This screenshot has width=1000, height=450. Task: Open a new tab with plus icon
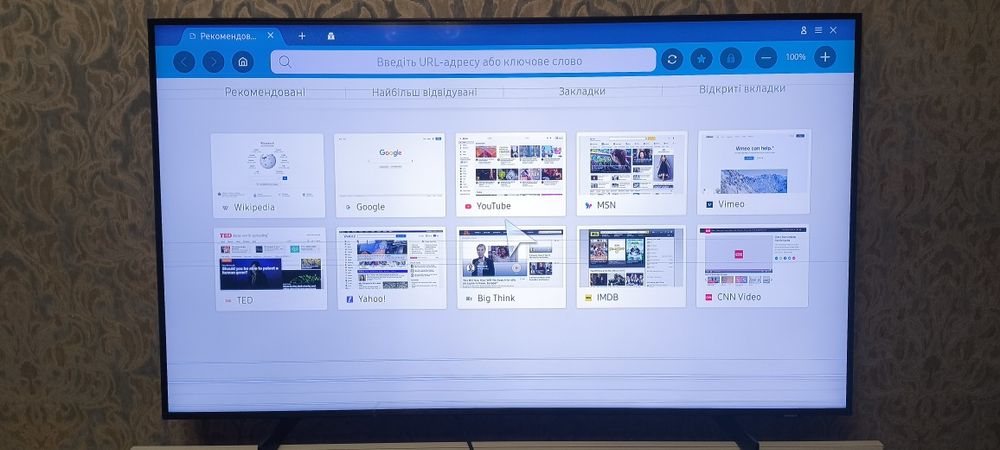coord(302,36)
